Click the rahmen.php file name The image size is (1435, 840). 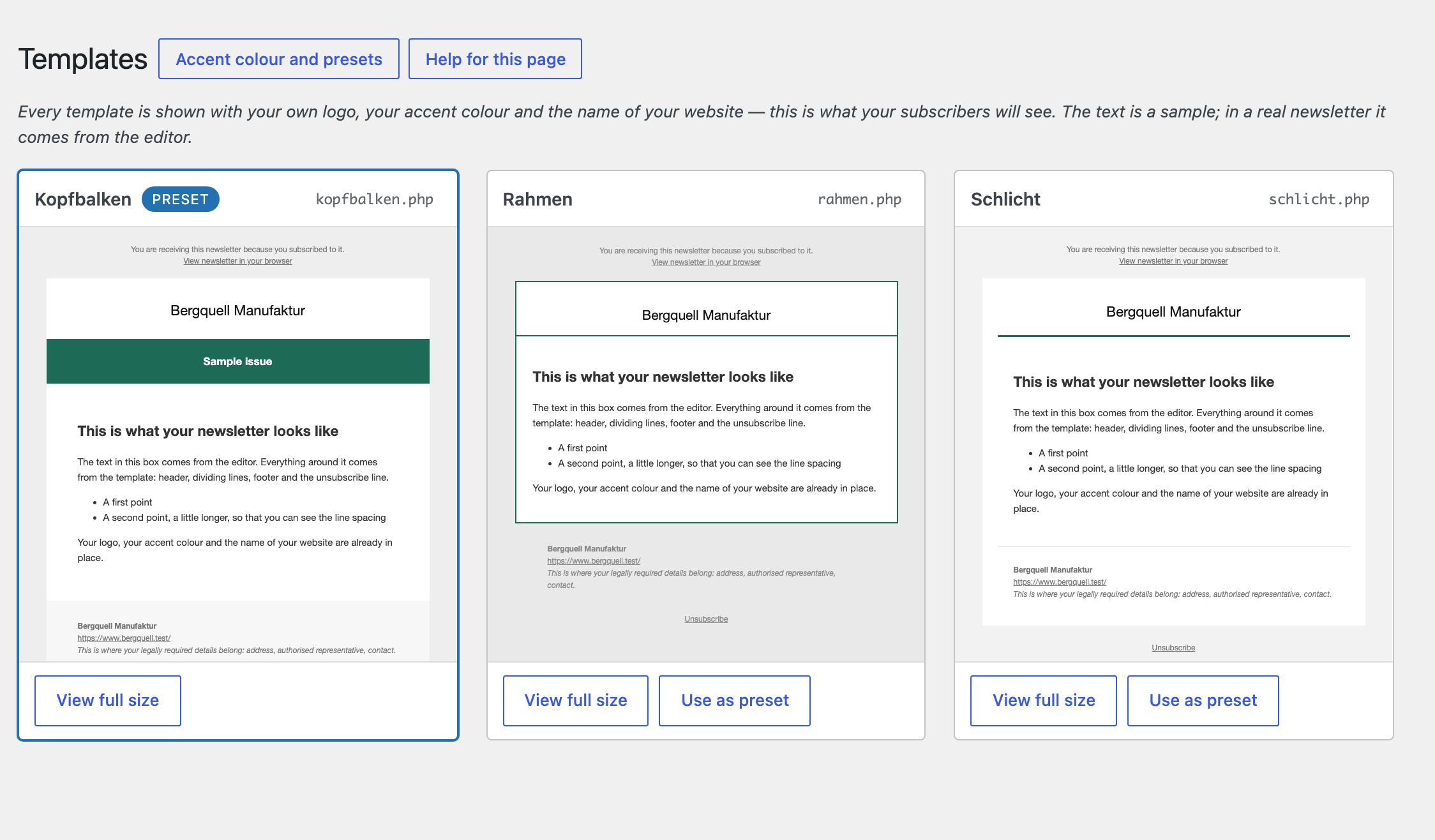[x=859, y=199]
